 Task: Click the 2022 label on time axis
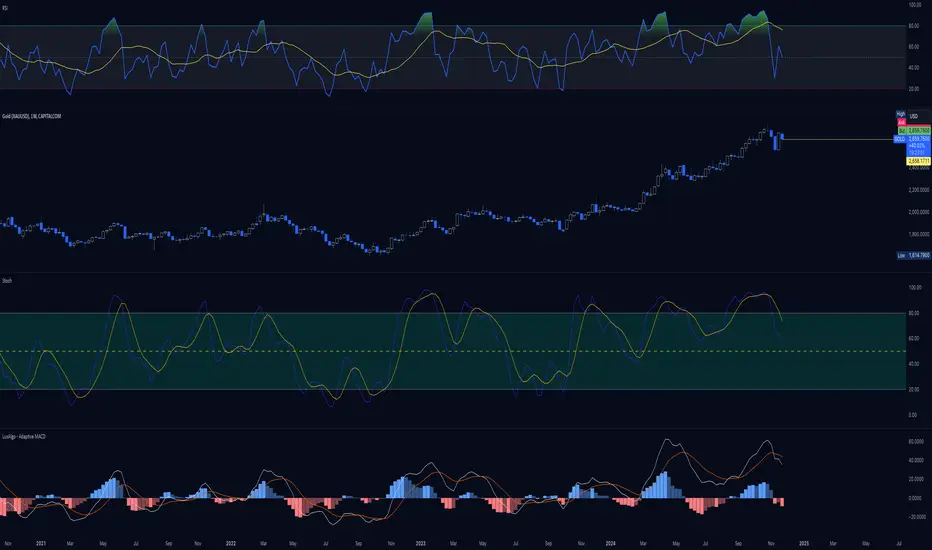231,543
